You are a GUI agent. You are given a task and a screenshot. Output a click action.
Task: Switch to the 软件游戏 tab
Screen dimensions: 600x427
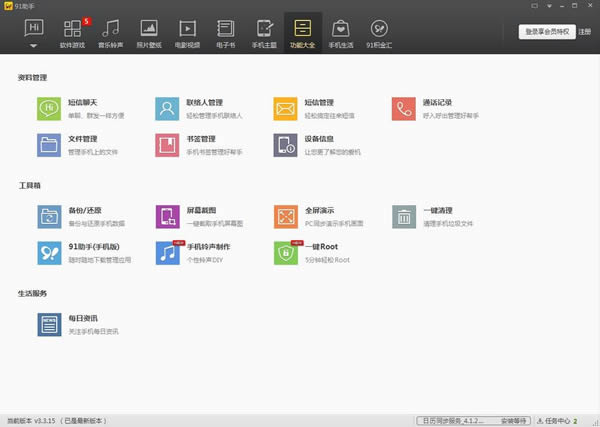coord(72,34)
